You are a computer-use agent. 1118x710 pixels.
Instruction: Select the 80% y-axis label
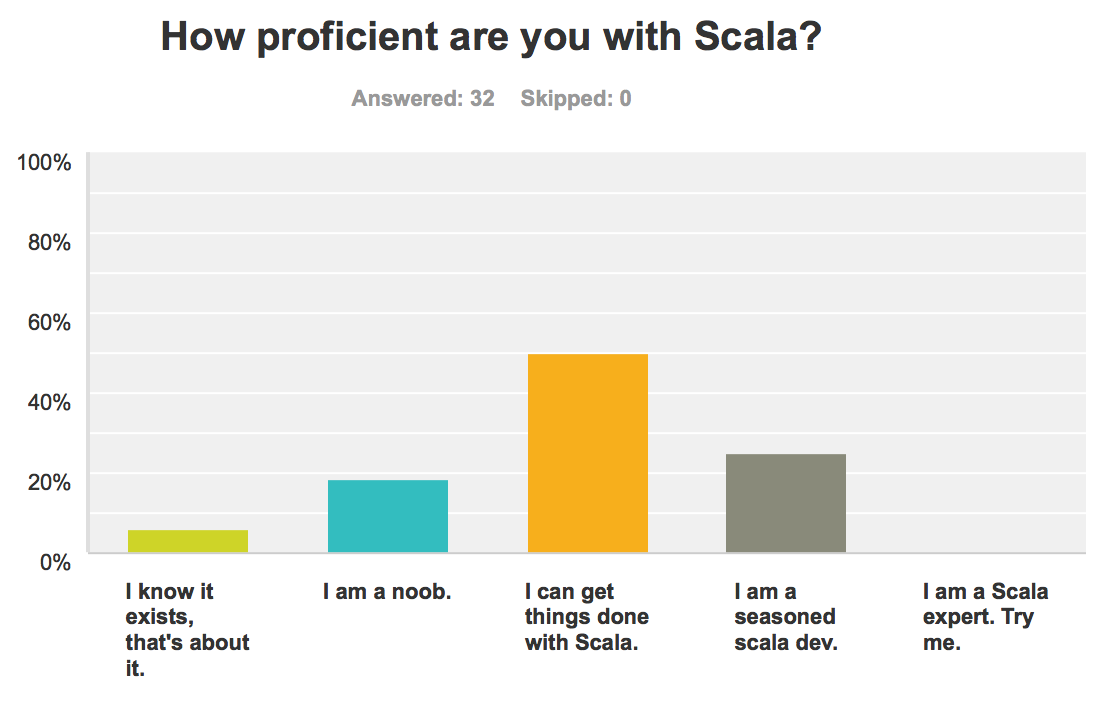[x=48, y=242]
